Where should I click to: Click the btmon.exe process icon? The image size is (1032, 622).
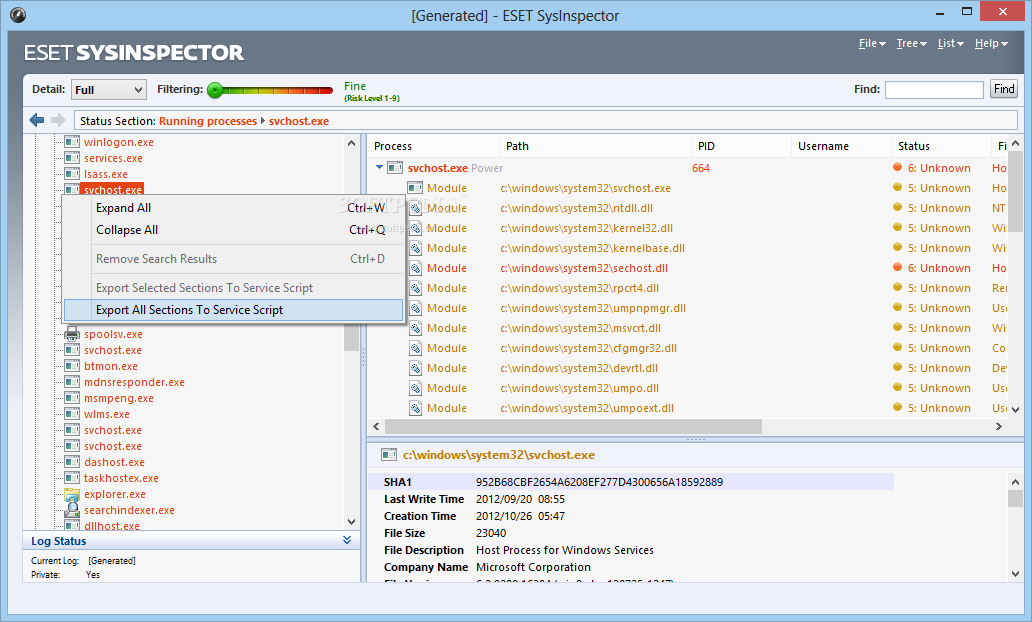click(72, 366)
